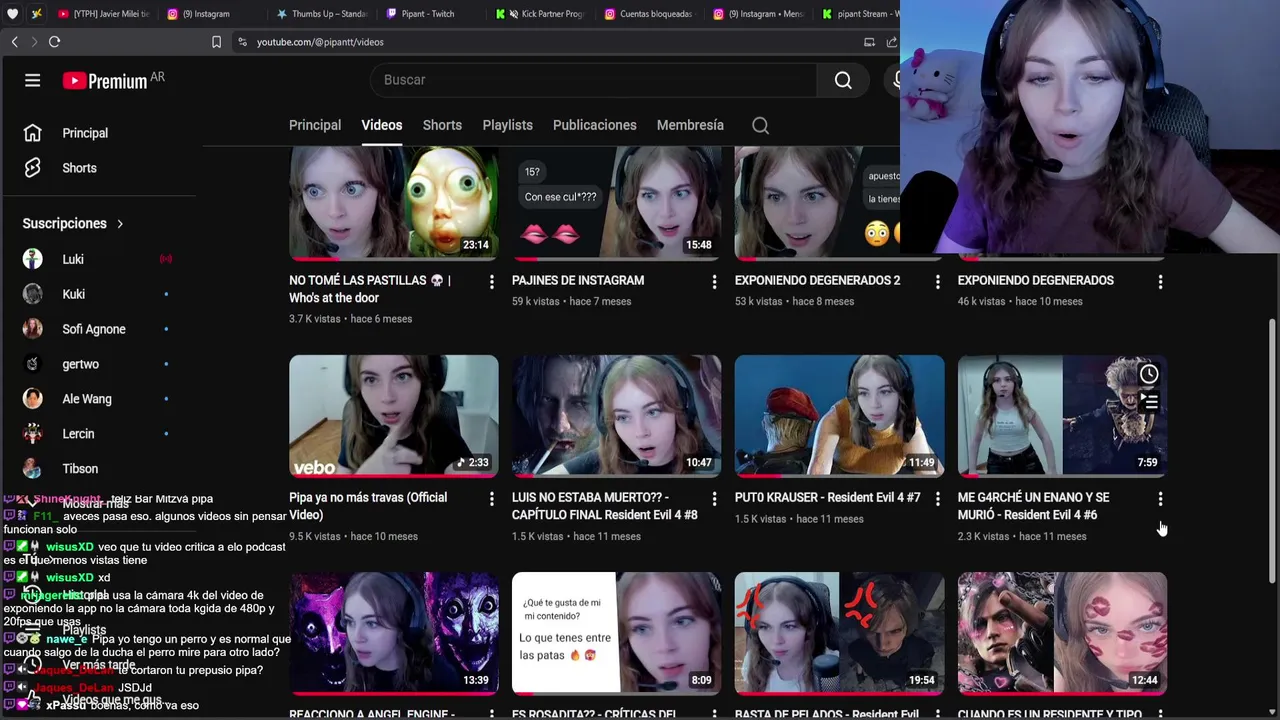Open site information icon beside URL
This screenshot has width=1280, height=720.
tap(242, 42)
